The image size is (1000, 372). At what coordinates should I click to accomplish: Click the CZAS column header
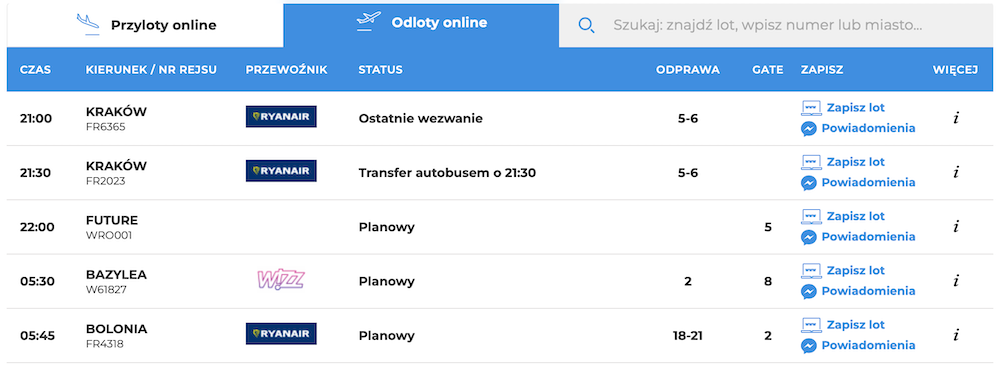point(36,70)
